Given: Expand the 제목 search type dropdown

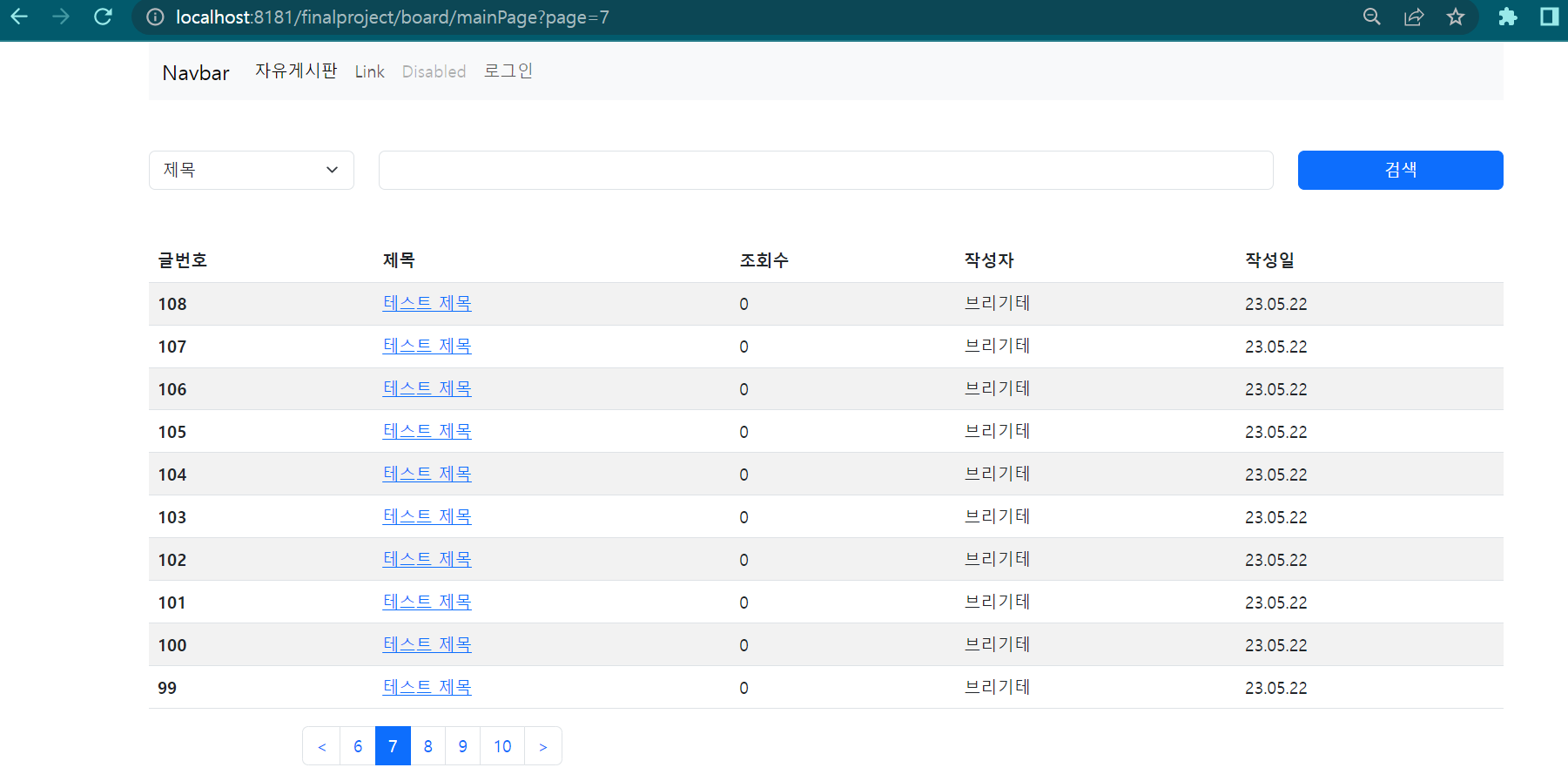Looking at the screenshot, I should coord(252,170).
